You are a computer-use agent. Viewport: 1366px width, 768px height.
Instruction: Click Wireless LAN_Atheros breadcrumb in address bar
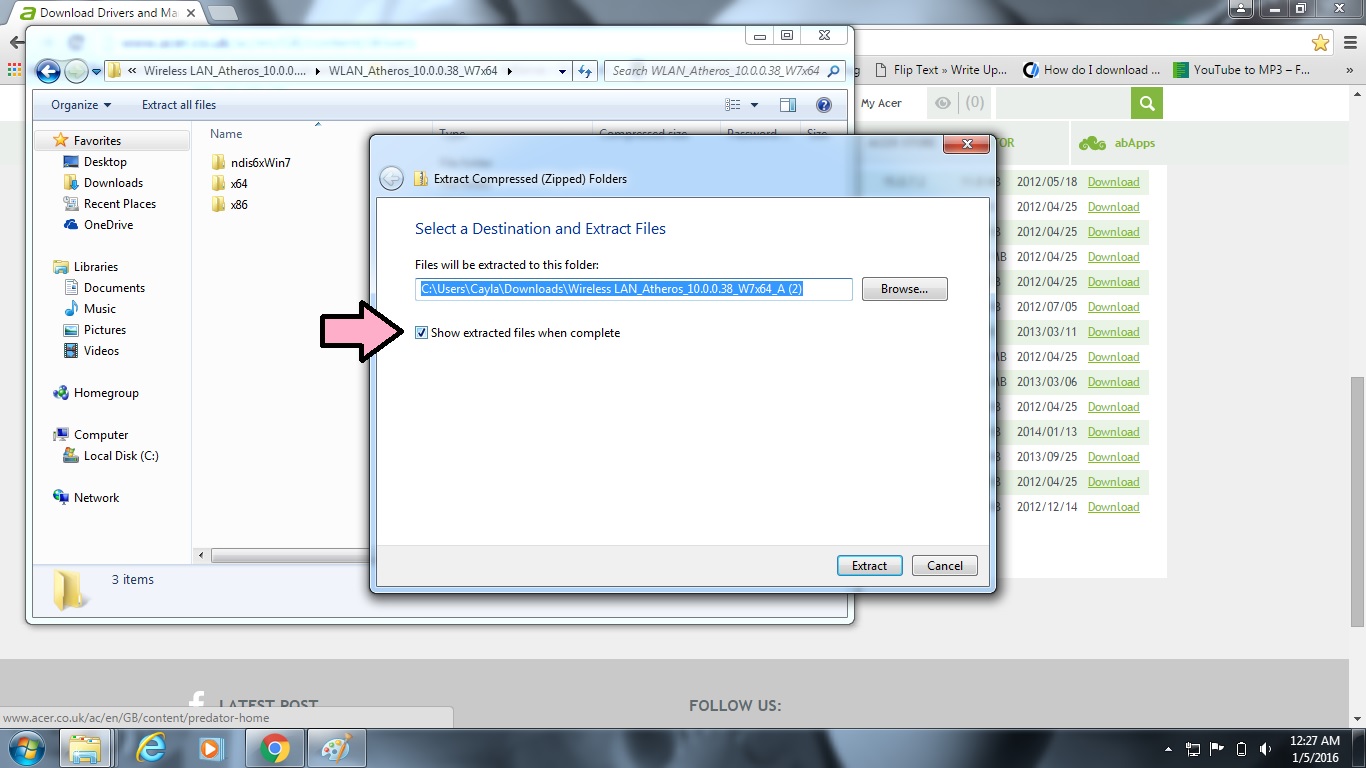coord(225,71)
